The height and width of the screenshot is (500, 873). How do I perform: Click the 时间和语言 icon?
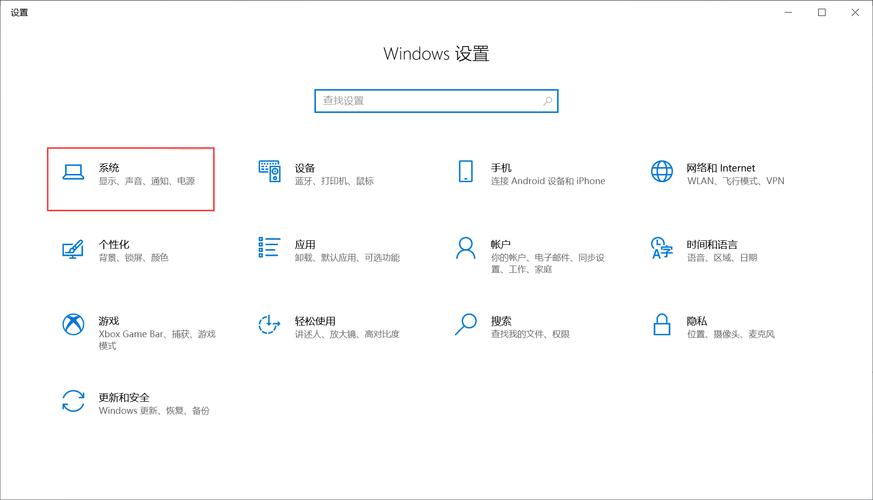click(x=661, y=248)
